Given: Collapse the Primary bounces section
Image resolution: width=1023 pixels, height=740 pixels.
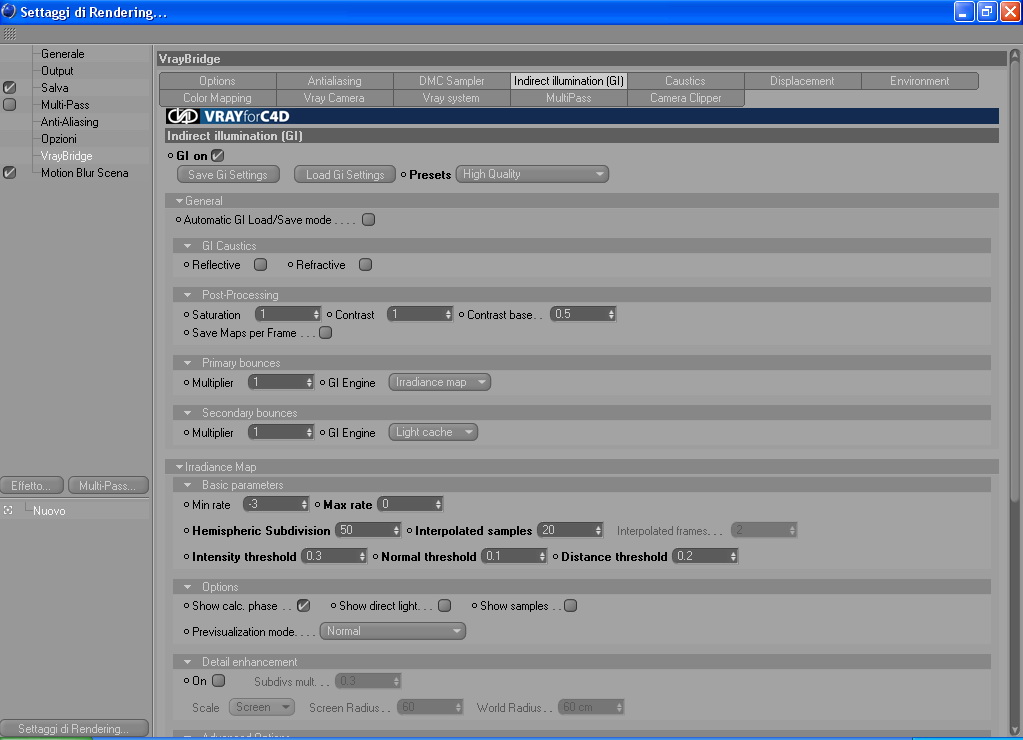Looking at the screenshot, I should [x=188, y=363].
